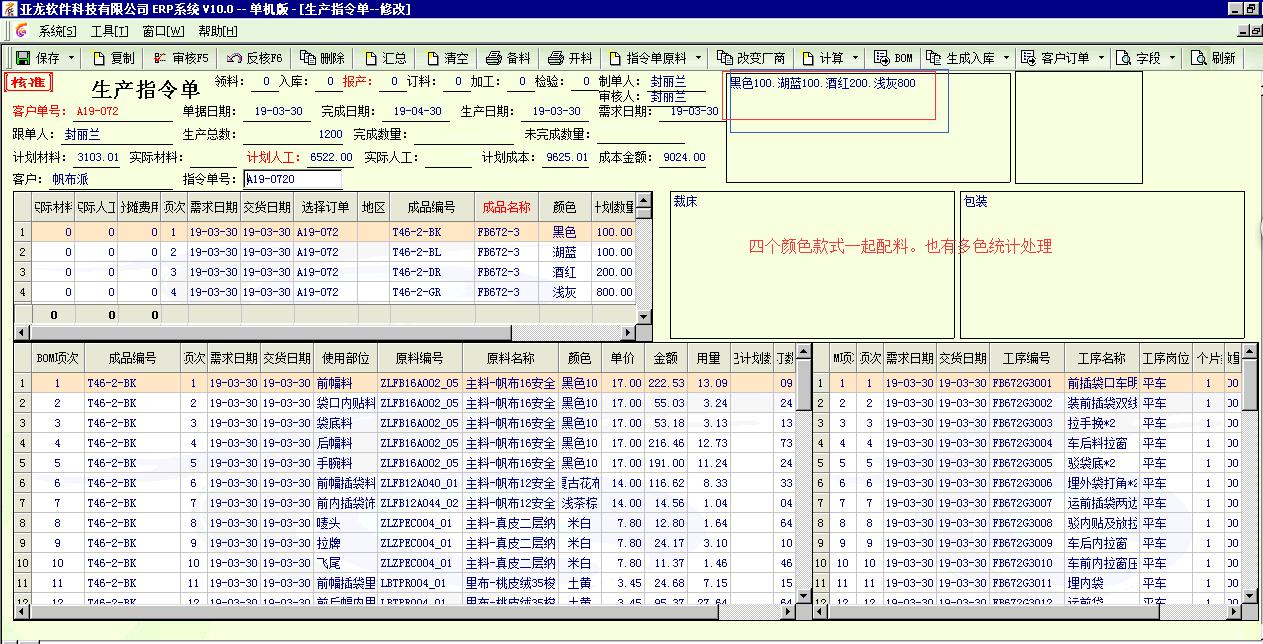1263x644 pixels.
Task: Click the 删除 delete toolbar button
Action: click(322, 58)
